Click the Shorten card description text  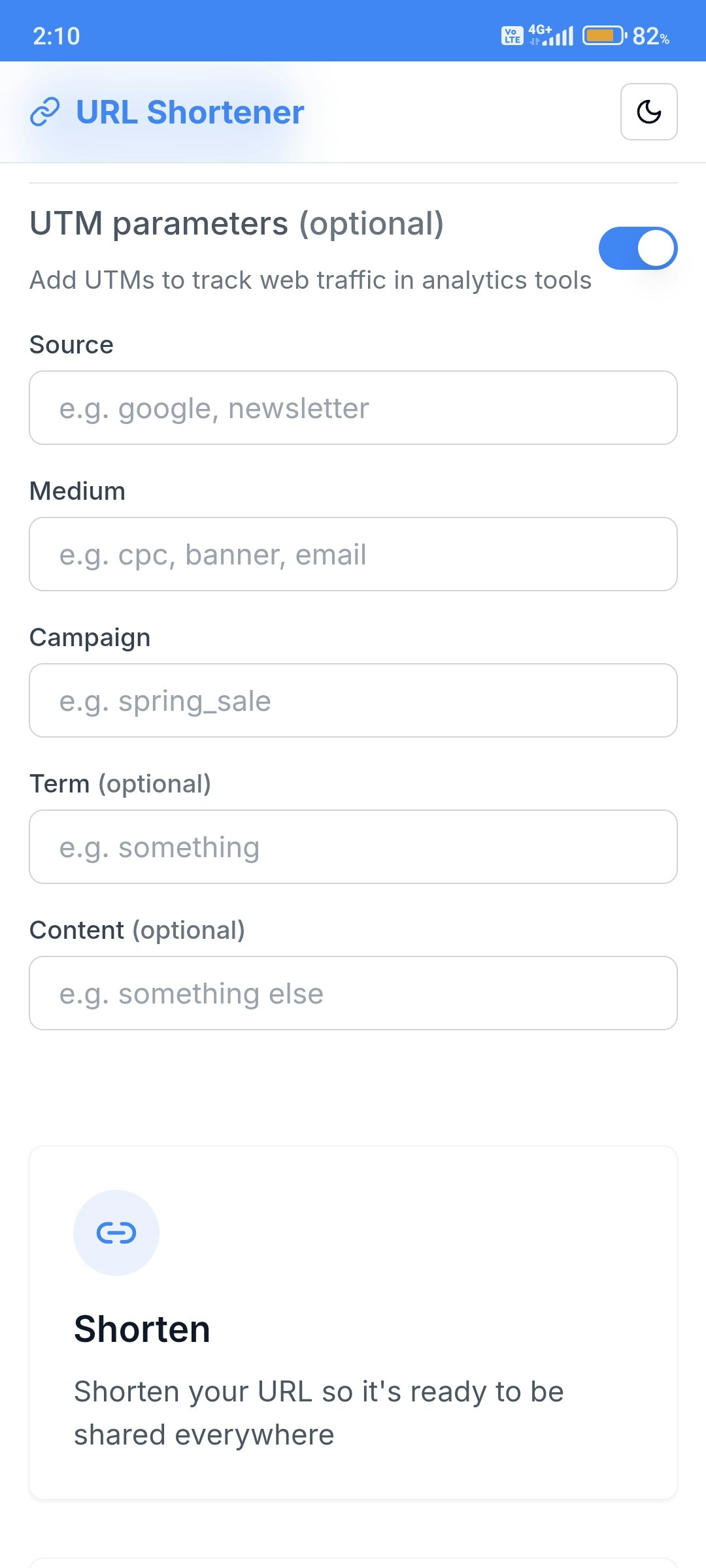(x=319, y=1413)
